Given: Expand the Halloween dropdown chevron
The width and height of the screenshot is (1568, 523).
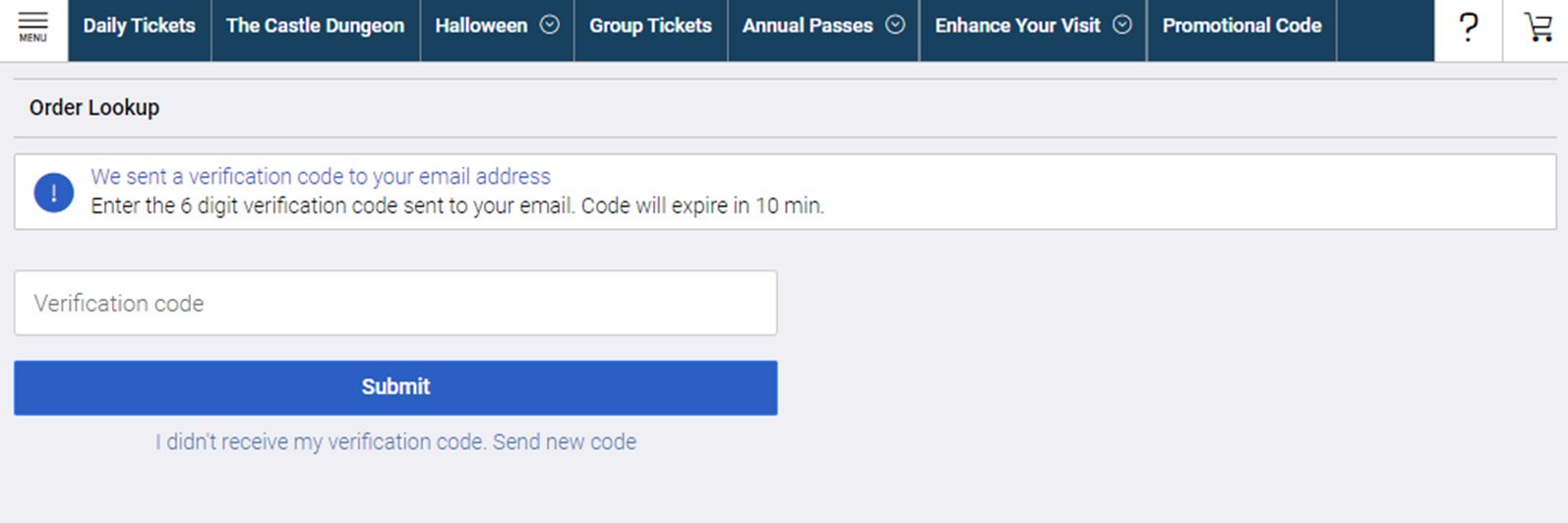Looking at the screenshot, I should click(x=550, y=25).
